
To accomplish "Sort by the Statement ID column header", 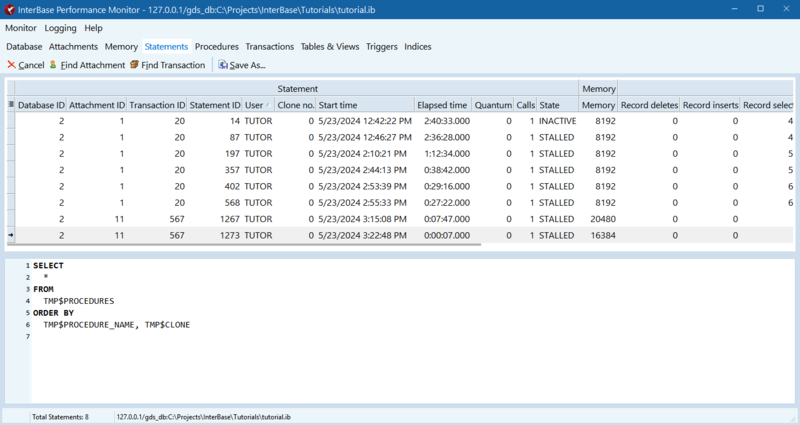I will pyautogui.click(x=215, y=105).
